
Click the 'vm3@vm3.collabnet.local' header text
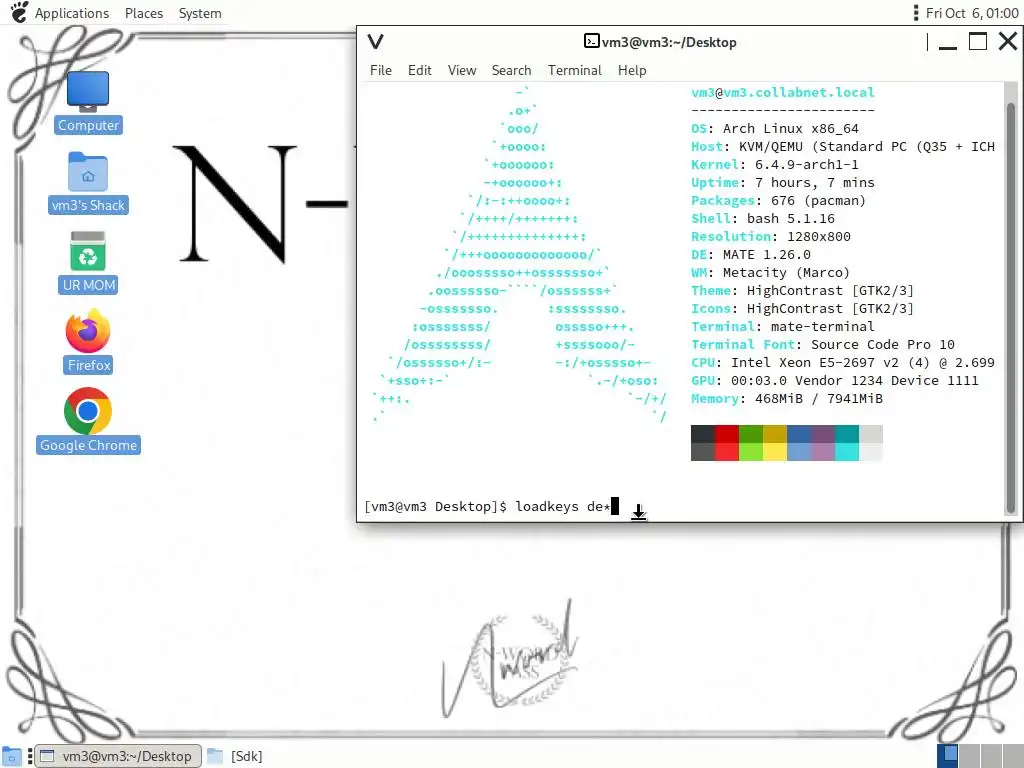coord(782,92)
